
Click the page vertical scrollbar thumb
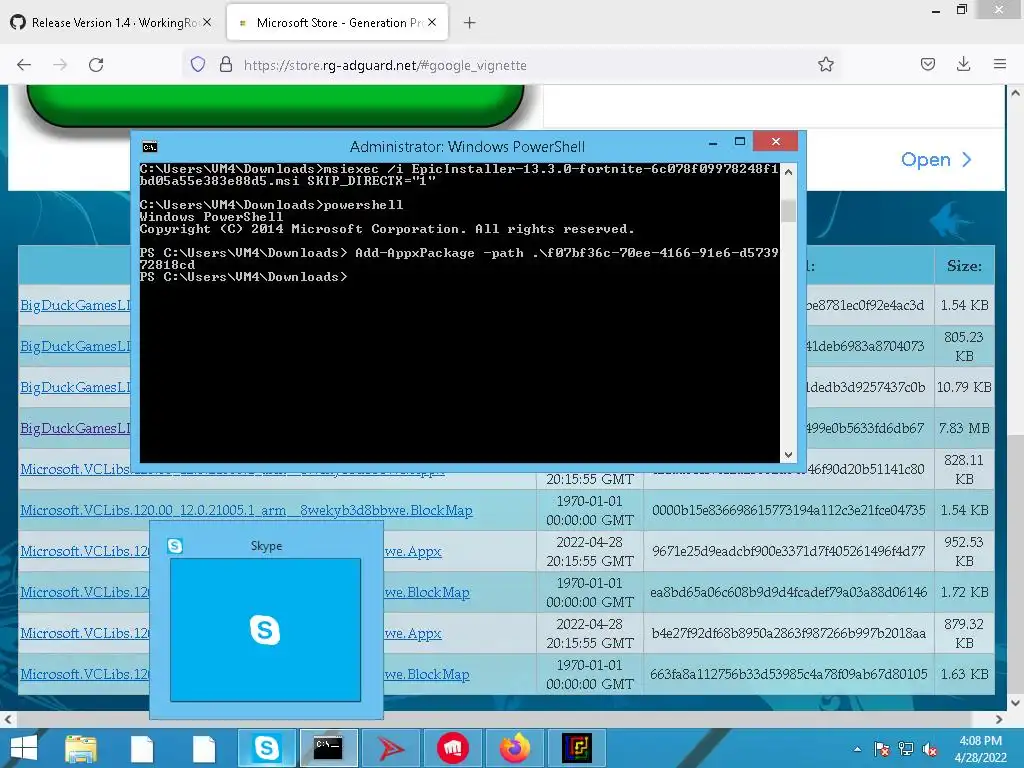(1016, 565)
